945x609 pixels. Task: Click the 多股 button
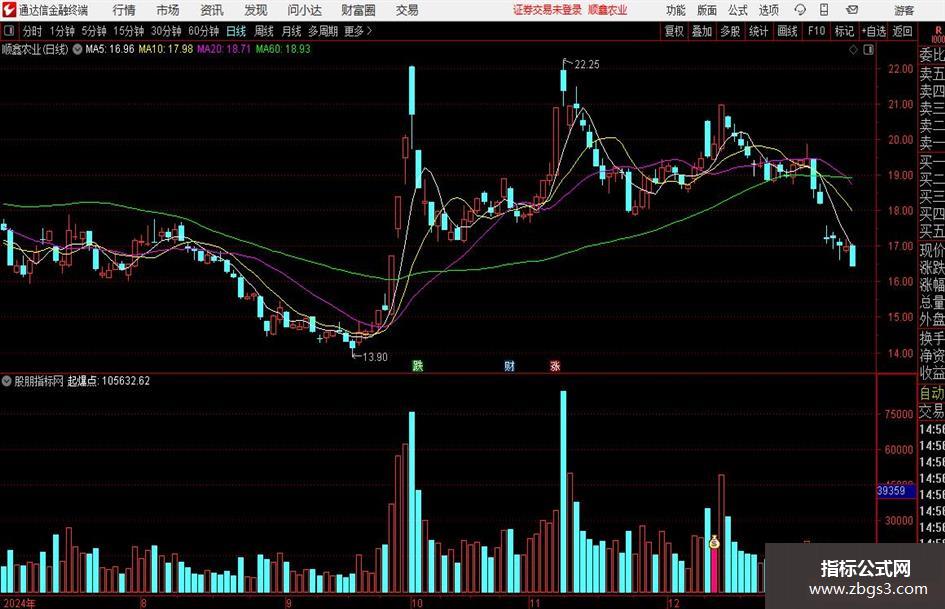click(730, 31)
